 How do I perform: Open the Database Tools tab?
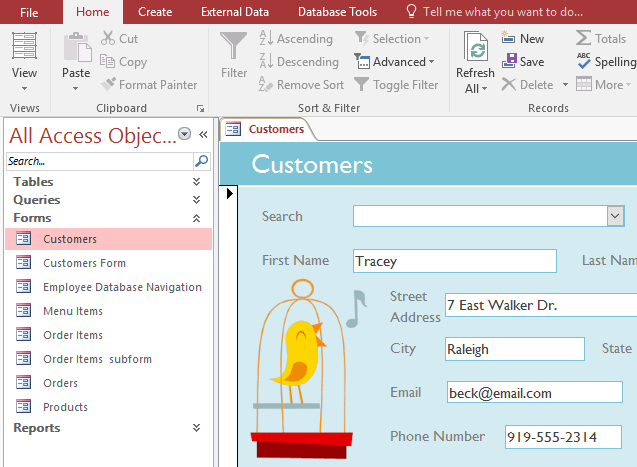(337, 12)
